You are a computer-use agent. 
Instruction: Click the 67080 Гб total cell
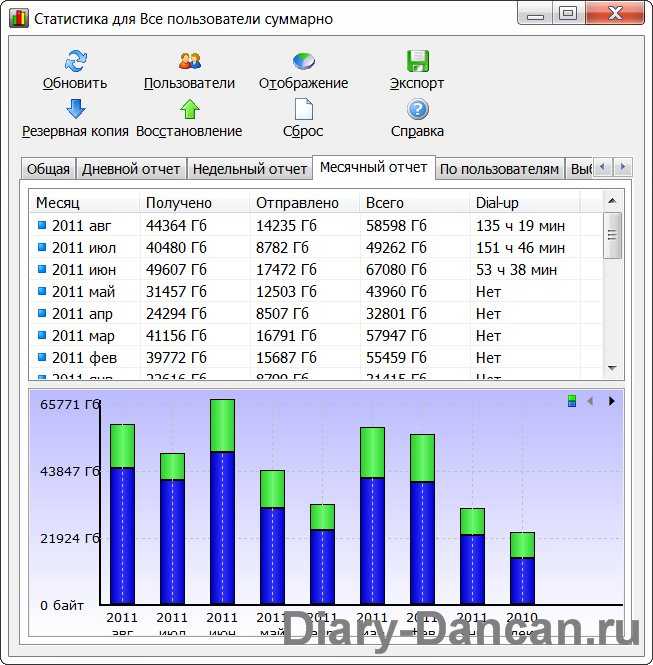point(396,269)
